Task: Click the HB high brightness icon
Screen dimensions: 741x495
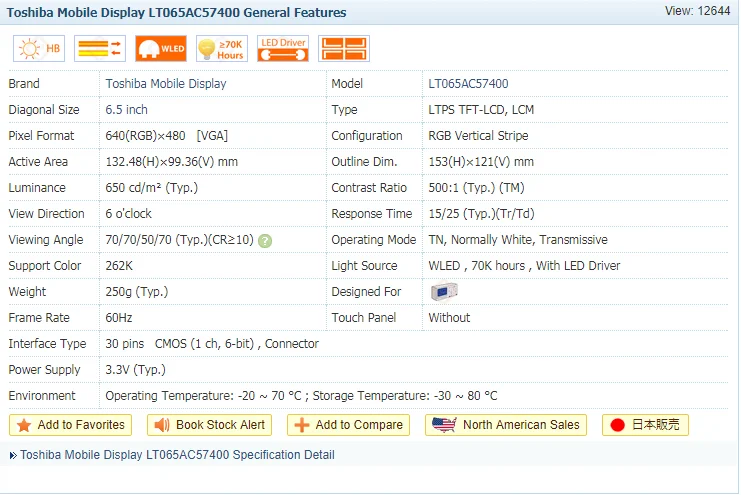Action: tap(39, 48)
